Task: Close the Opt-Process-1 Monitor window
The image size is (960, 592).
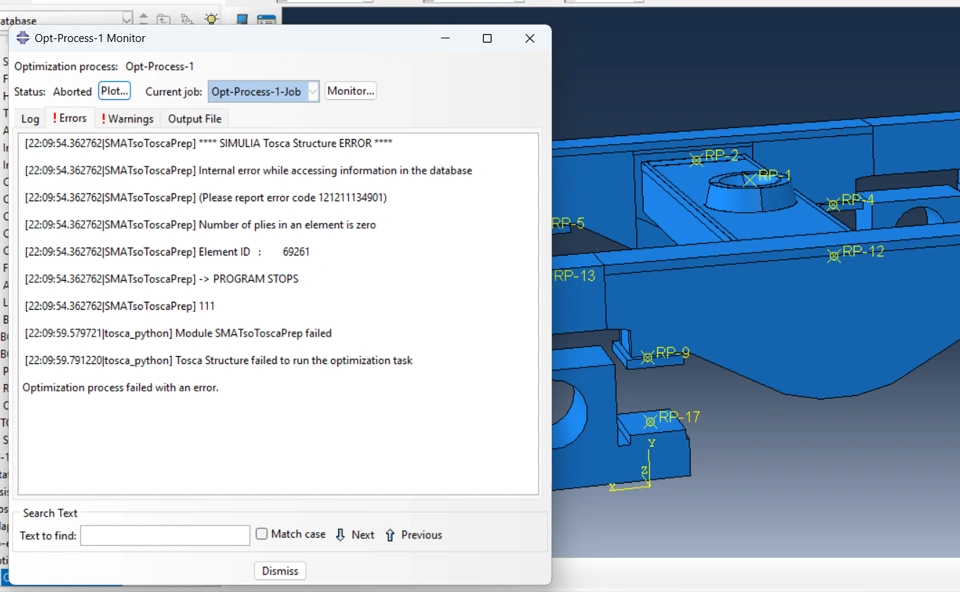Action: (530, 38)
